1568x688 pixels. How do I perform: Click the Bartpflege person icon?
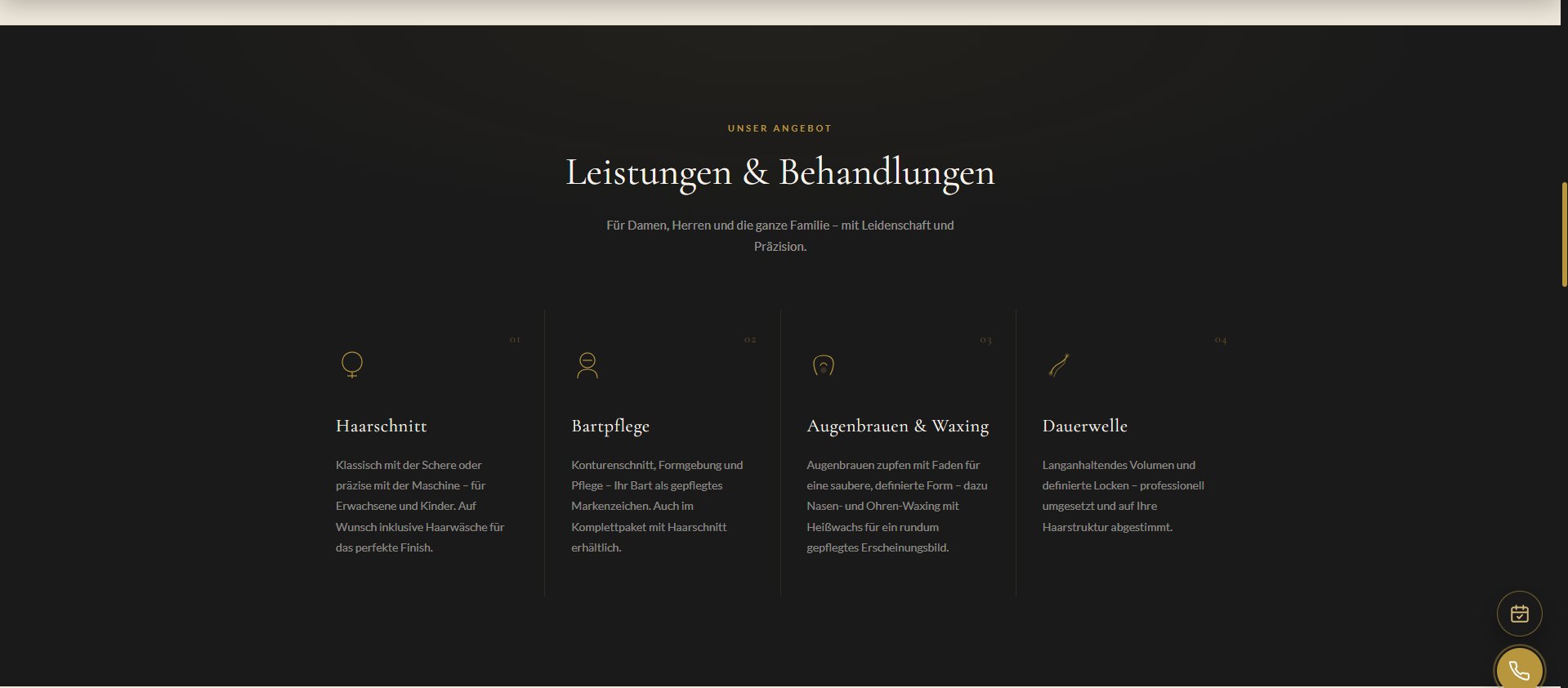587,364
